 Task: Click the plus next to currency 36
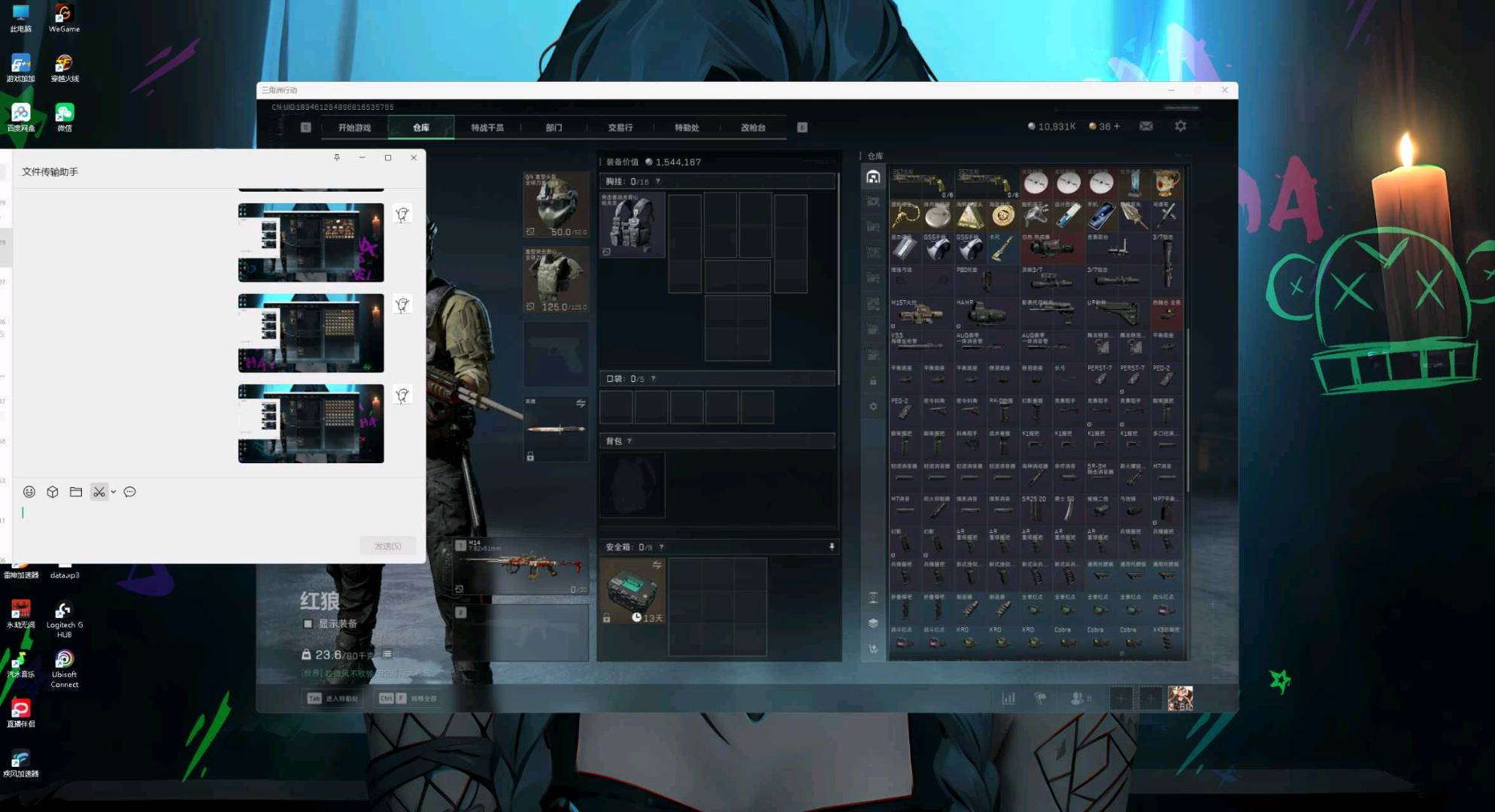(1117, 126)
